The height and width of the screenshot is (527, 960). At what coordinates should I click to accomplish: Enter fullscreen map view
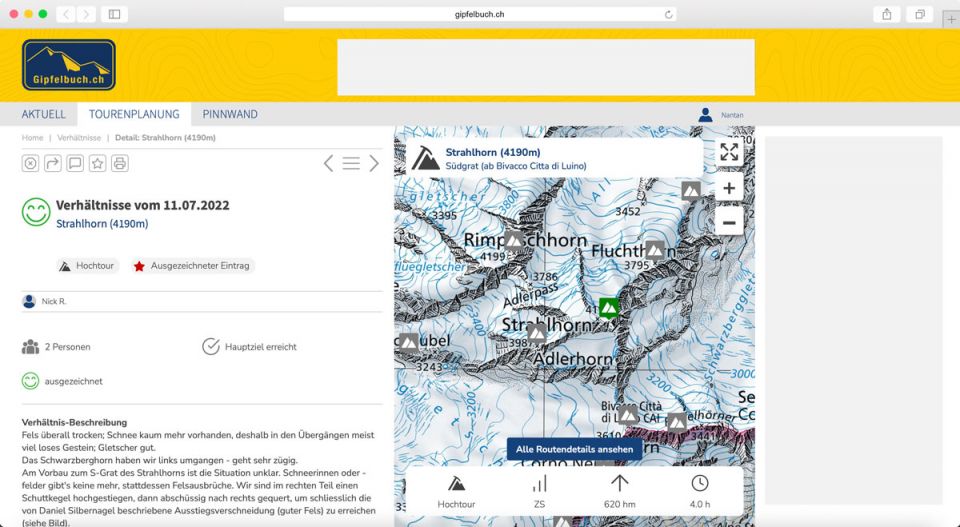coord(729,152)
